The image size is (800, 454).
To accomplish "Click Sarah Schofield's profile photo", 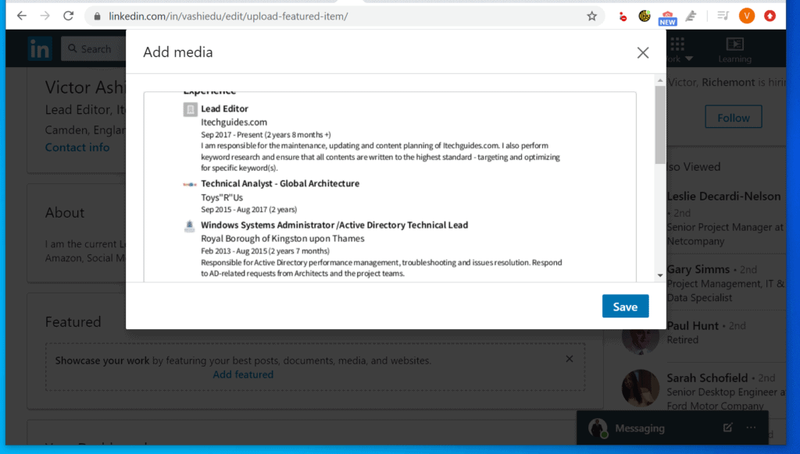I will (640, 388).
